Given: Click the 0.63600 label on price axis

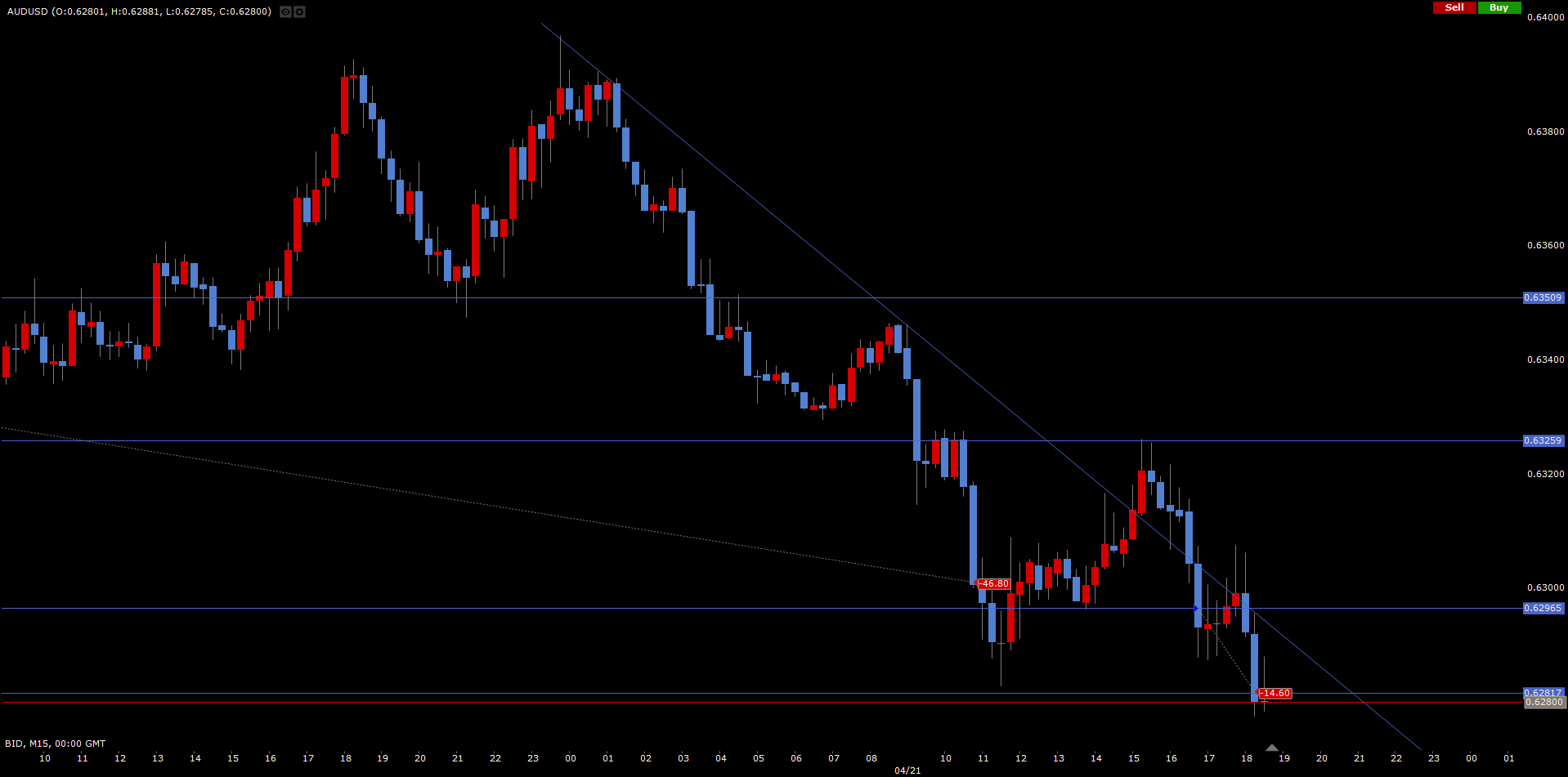Looking at the screenshot, I should 1545,245.
